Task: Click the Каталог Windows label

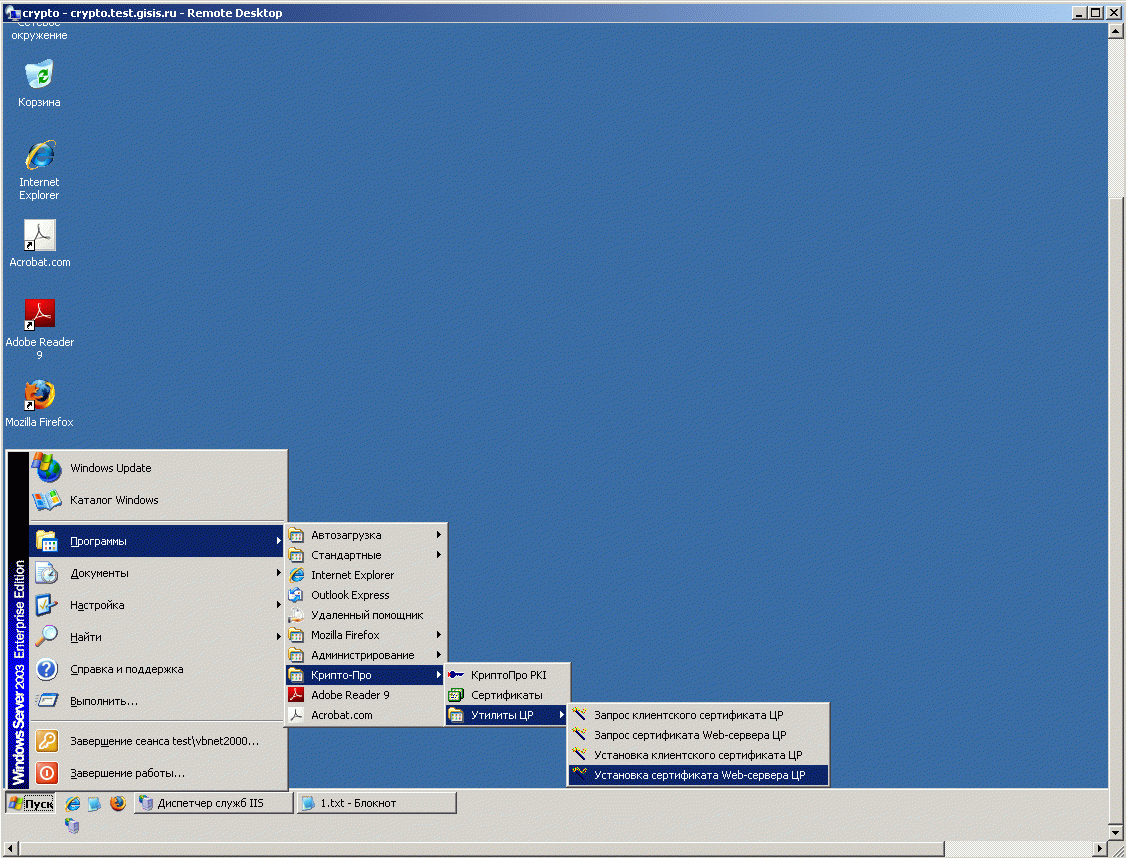Action: tap(114, 500)
